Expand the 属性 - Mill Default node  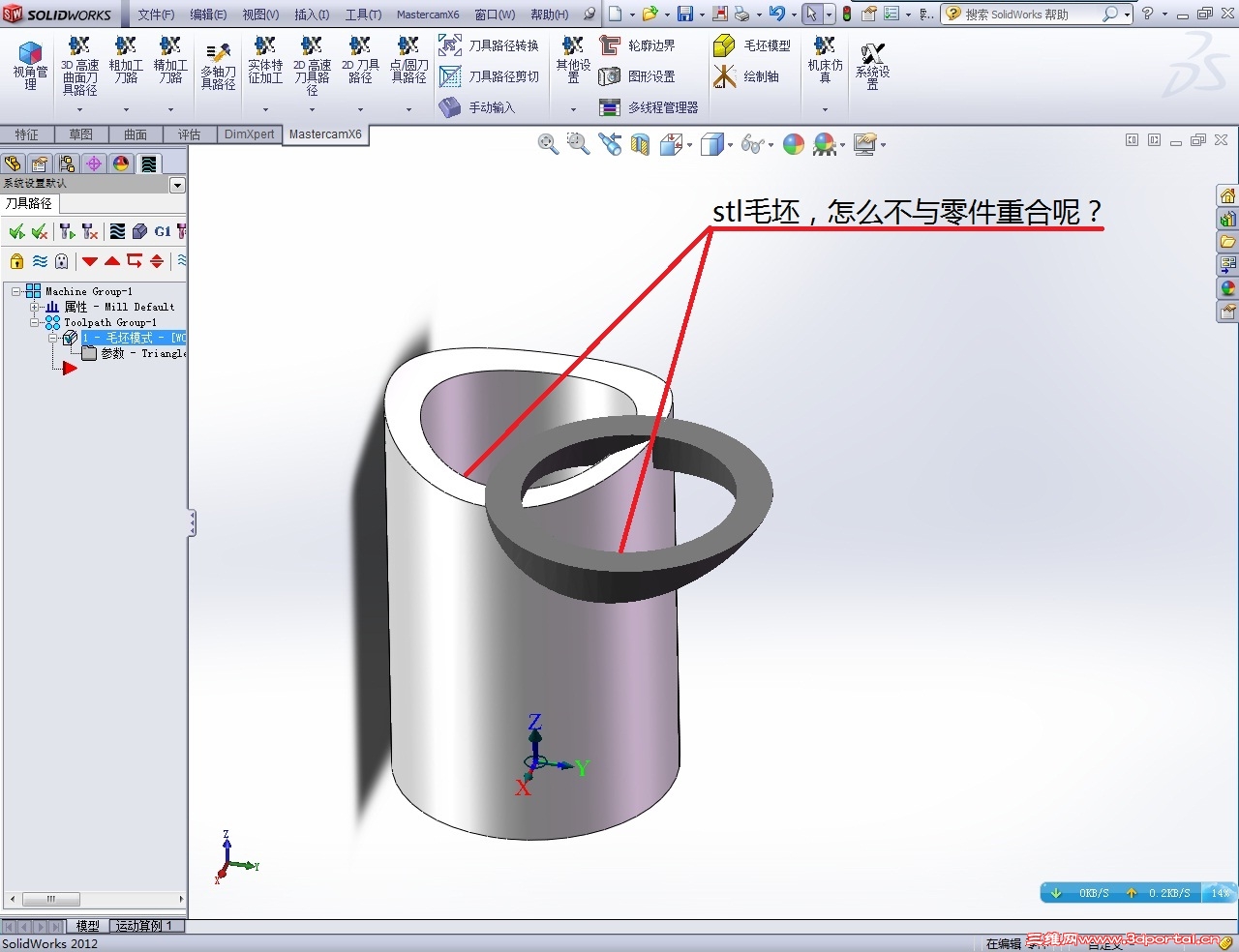35,307
